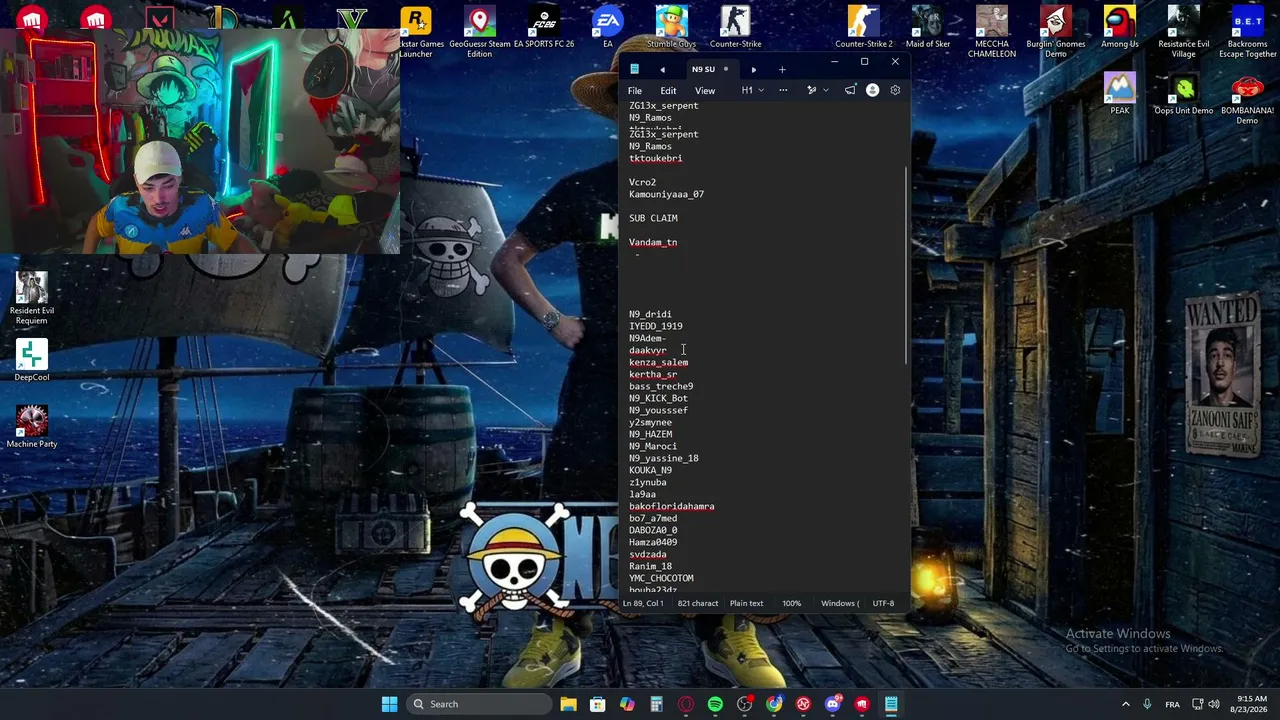Open Copilot from the taskbar

coord(627,704)
